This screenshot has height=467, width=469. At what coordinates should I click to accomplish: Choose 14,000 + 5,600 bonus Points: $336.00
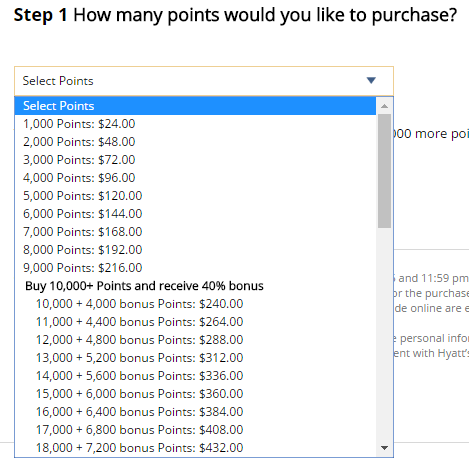[195, 376]
